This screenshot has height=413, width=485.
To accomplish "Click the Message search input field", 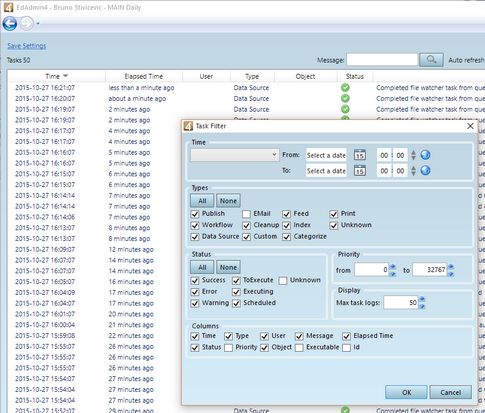I will (382, 60).
